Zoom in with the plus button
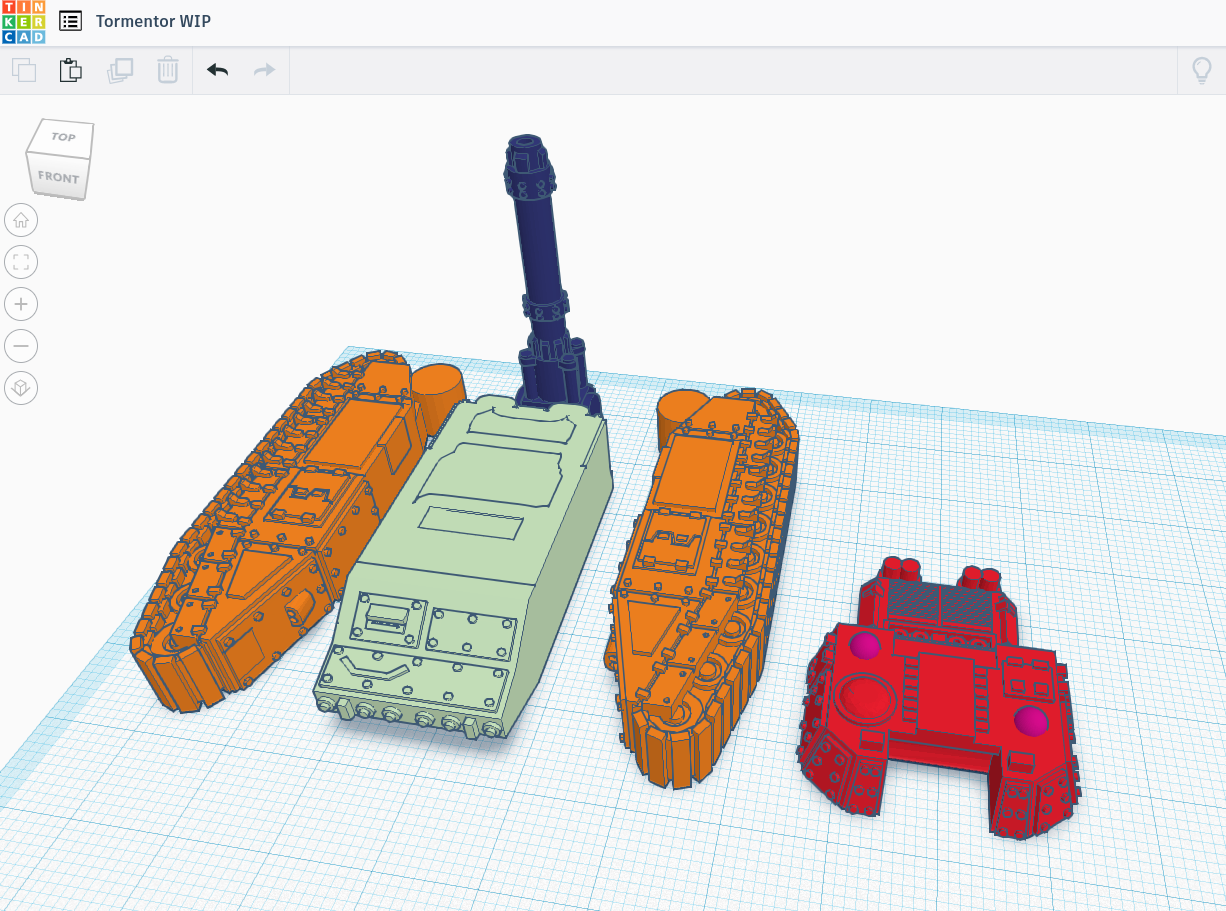Viewport: 1226px width, 911px height. [x=21, y=304]
